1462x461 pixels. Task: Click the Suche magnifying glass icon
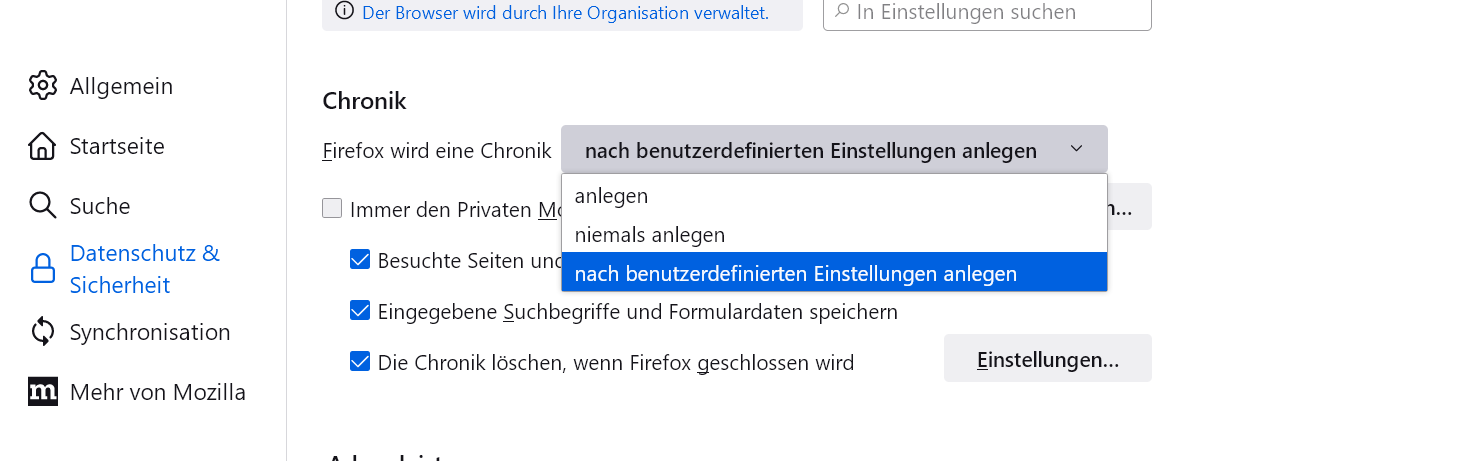(x=43, y=206)
